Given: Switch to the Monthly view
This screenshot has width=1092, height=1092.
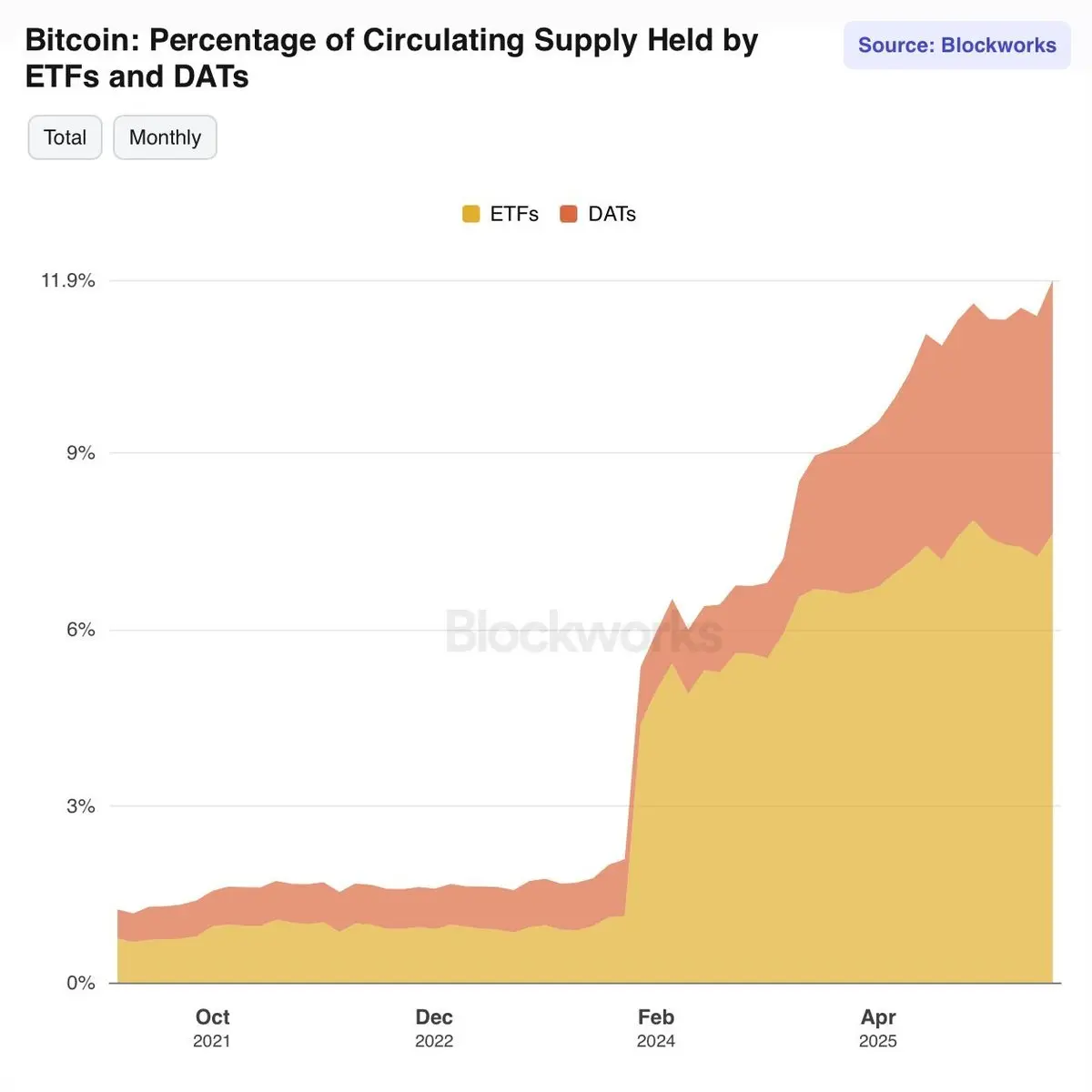Looking at the screenshot, I should click(x=165, y=137).
